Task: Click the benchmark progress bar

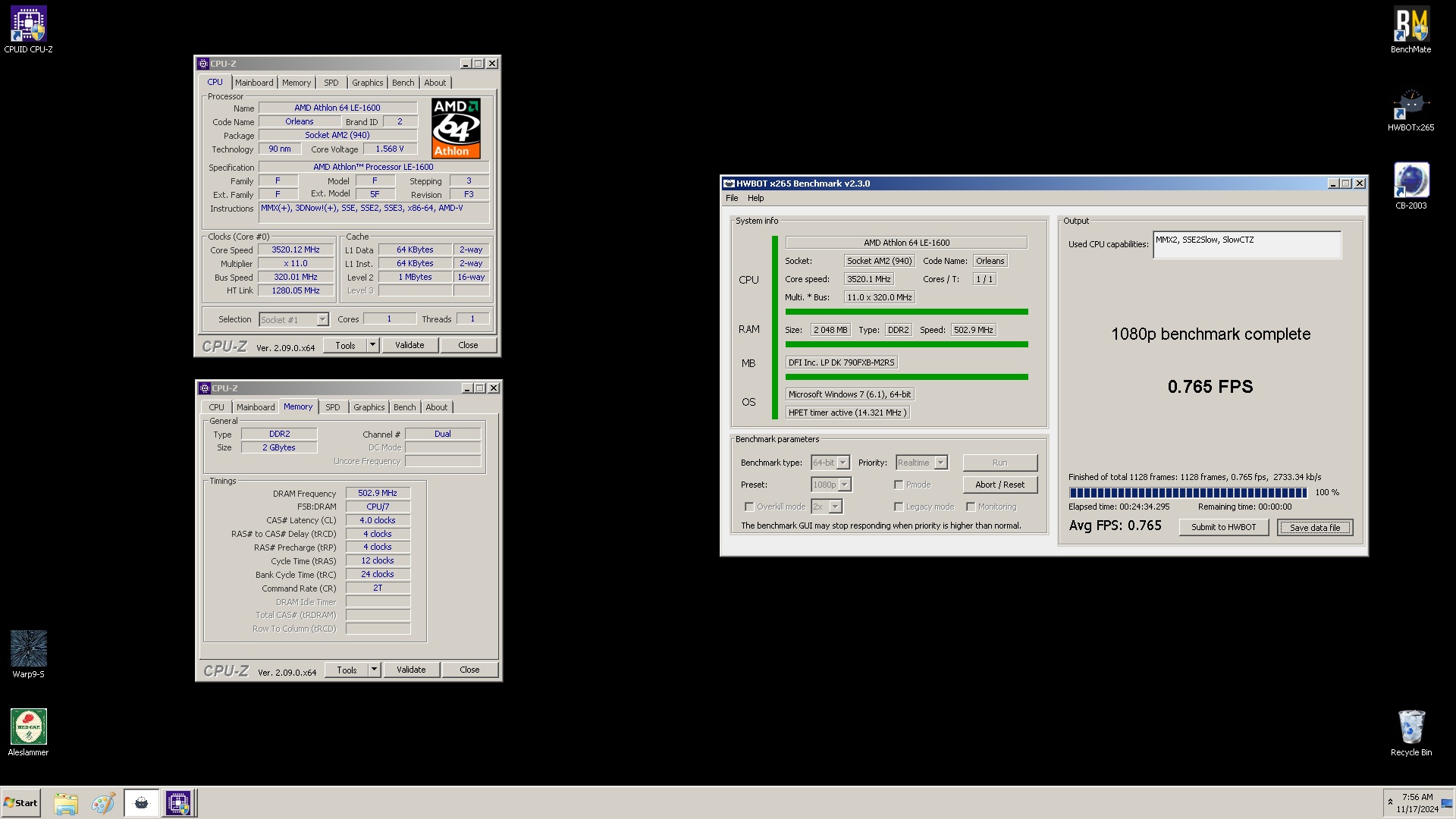Action: [x=1188, y=493]
